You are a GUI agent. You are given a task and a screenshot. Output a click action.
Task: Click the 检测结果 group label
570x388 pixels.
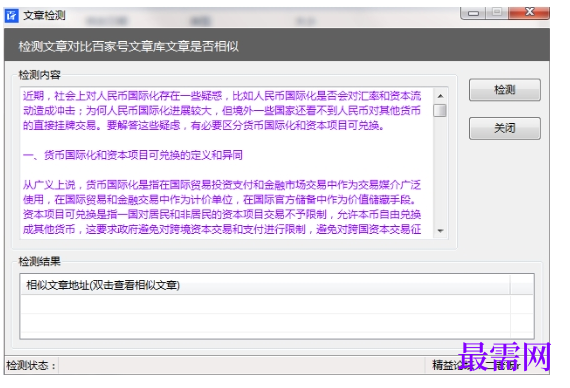40,261
